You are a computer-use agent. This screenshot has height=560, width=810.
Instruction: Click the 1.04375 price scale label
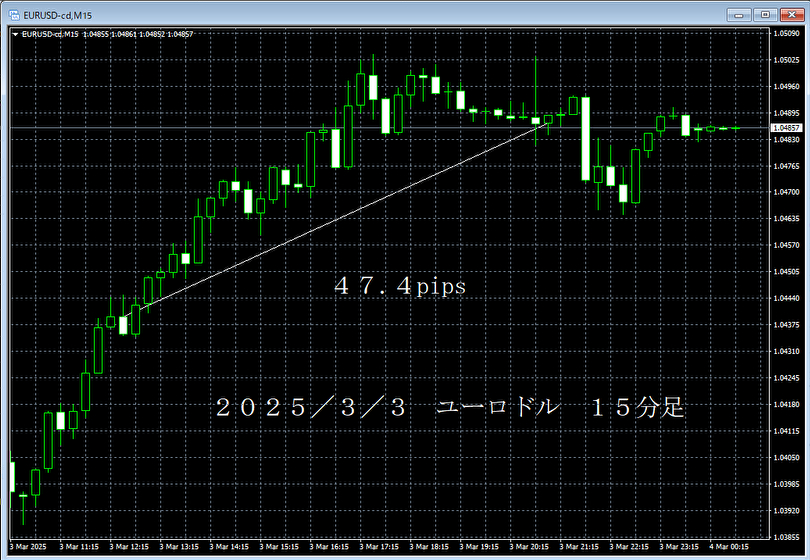point(786,325)
